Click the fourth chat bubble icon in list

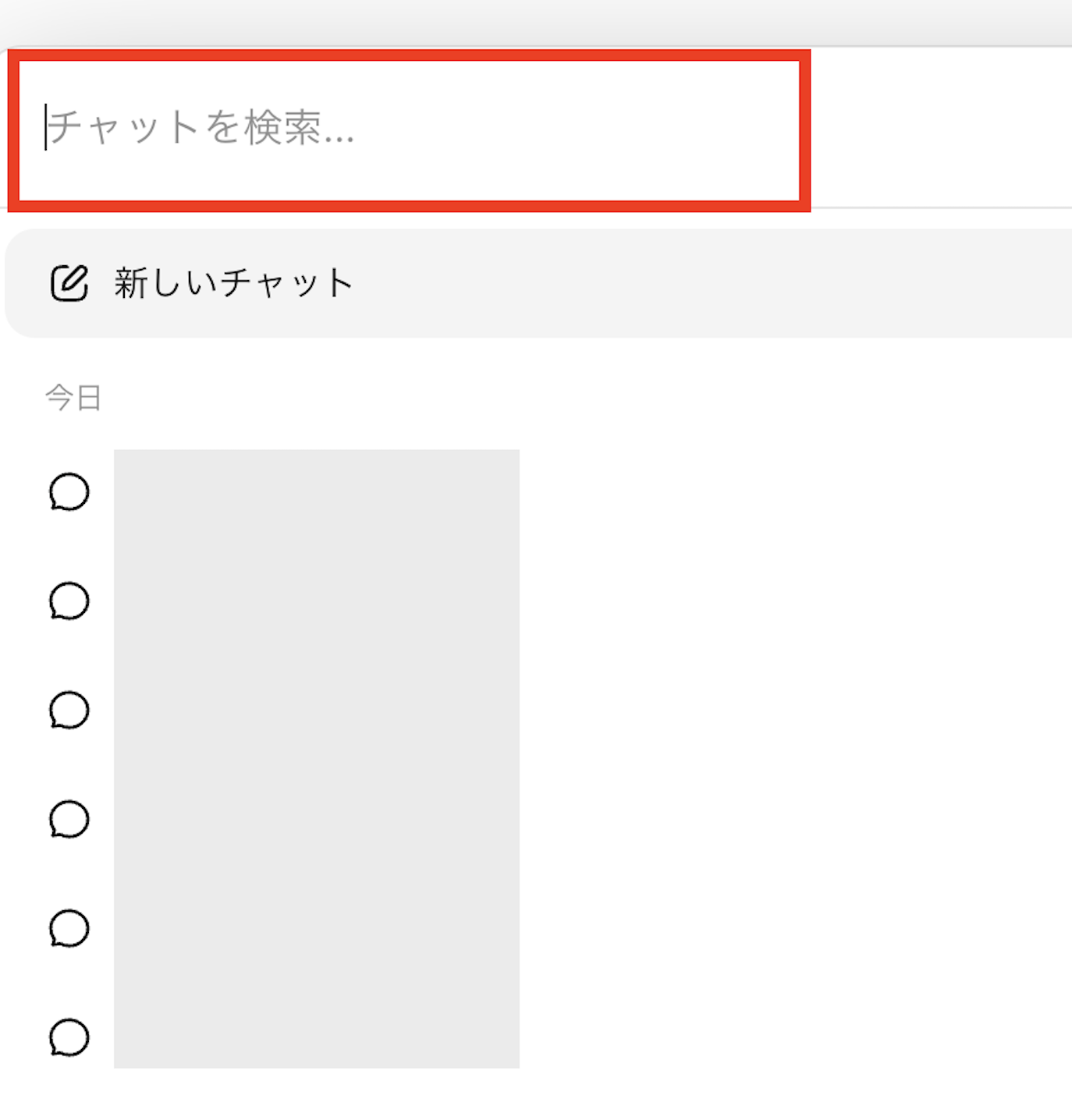(69, 820)
